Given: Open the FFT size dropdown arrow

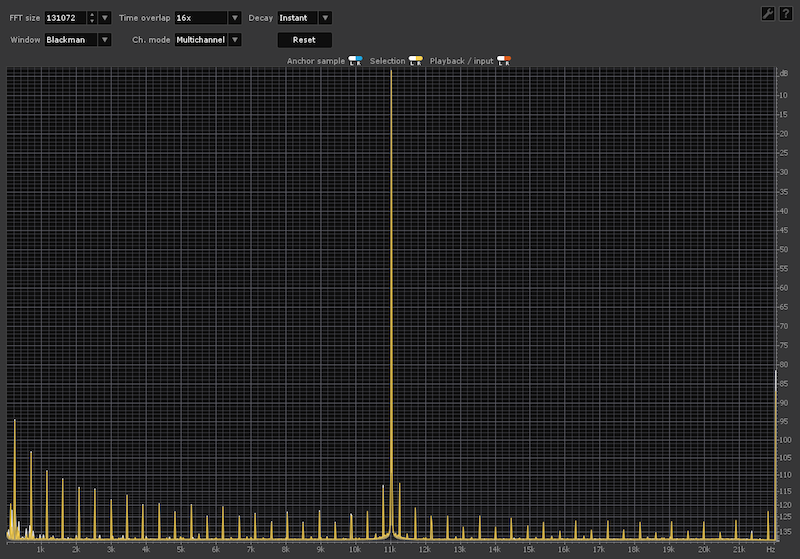Looking at the screenshot, I should 105,18.
